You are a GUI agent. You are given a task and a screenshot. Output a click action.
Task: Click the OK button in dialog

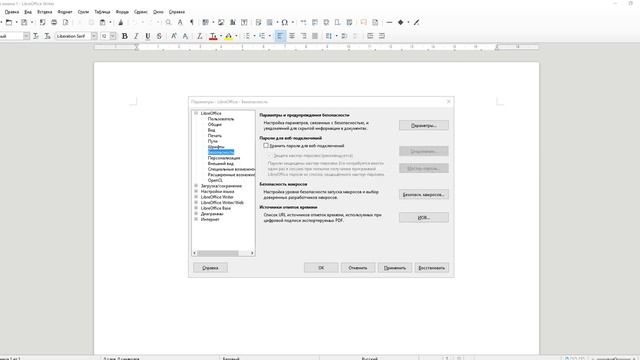coord(321,268)
